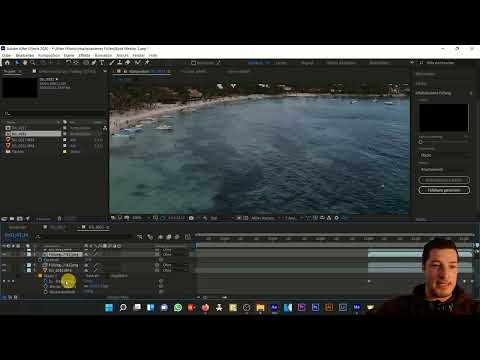480x360 pixels.
Task: Select the Clone Stamp tool
Action: 119,62
